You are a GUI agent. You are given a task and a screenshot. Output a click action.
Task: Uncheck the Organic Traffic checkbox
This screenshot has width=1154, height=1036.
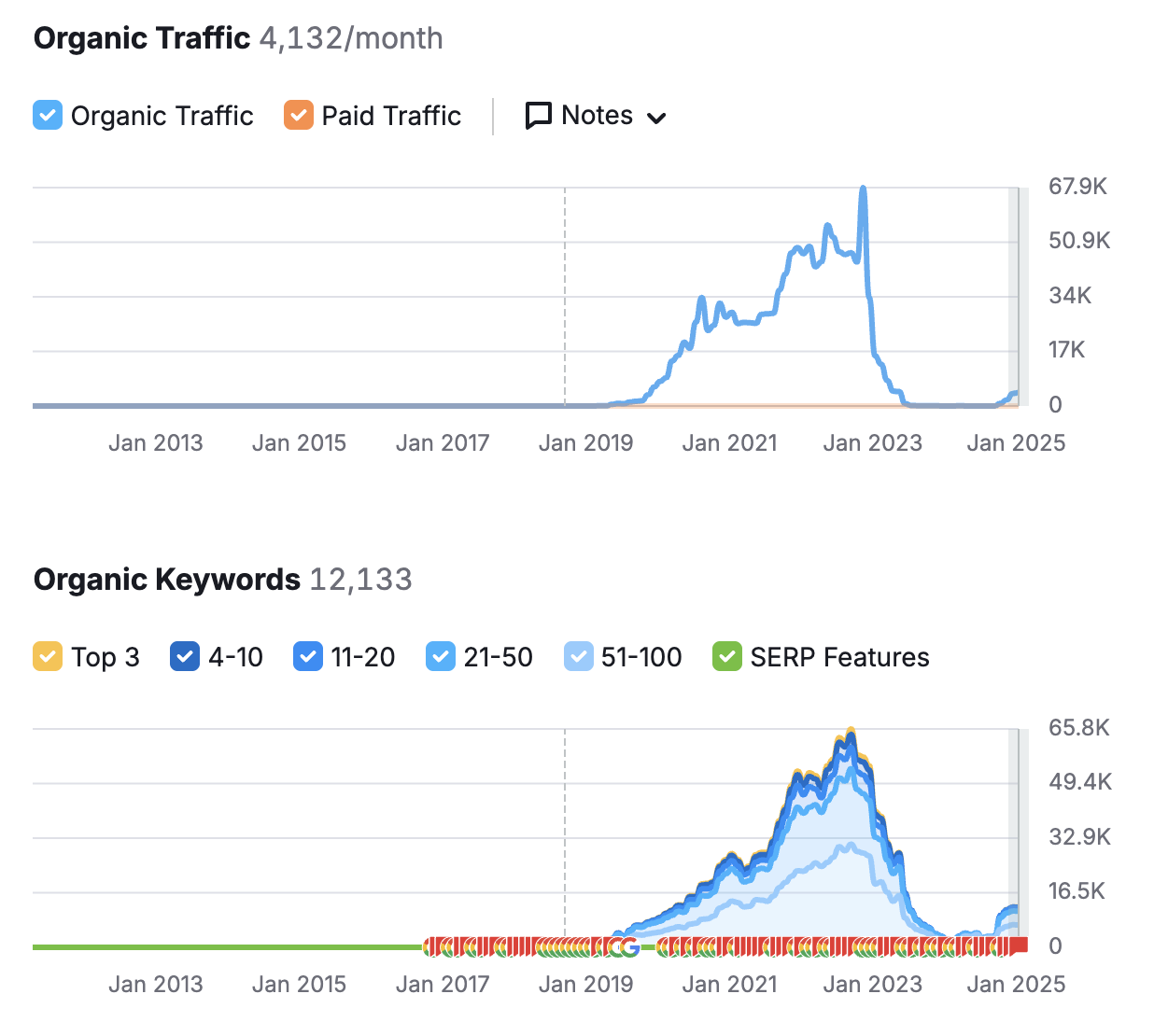point(48,116)
